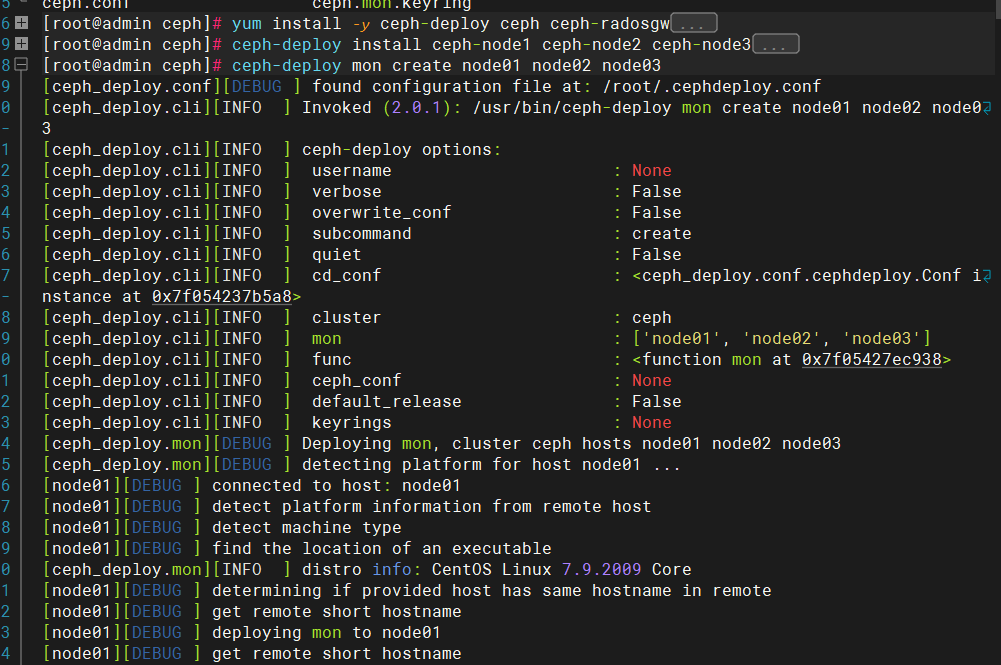Click 'ceph-deploy options:' text
Screen dimensions: 1001x665
402,150
